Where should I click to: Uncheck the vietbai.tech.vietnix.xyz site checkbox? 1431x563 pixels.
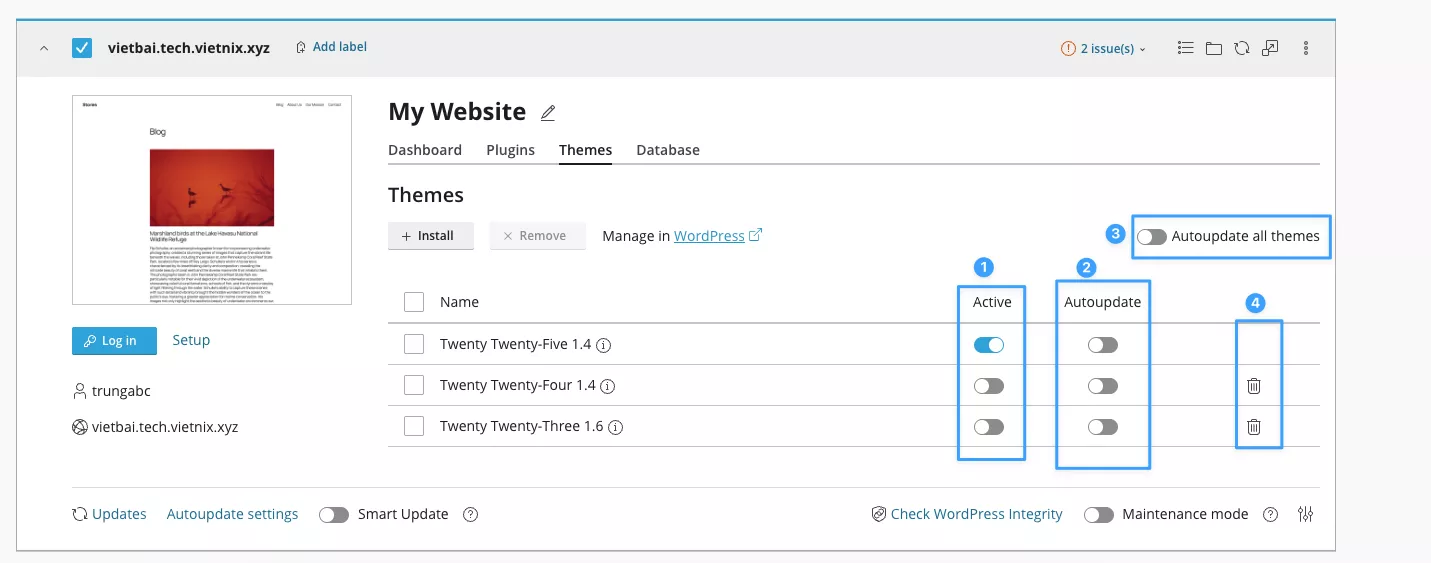coord(82,48)
